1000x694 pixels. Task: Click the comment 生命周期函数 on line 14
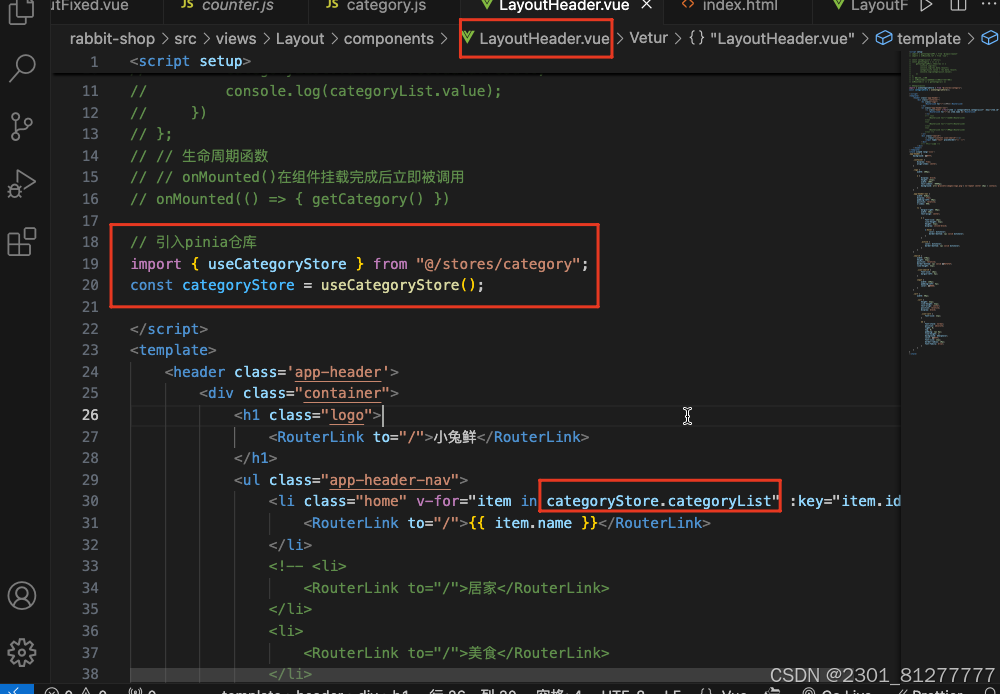pyautogui.click(x=225, y=156)
